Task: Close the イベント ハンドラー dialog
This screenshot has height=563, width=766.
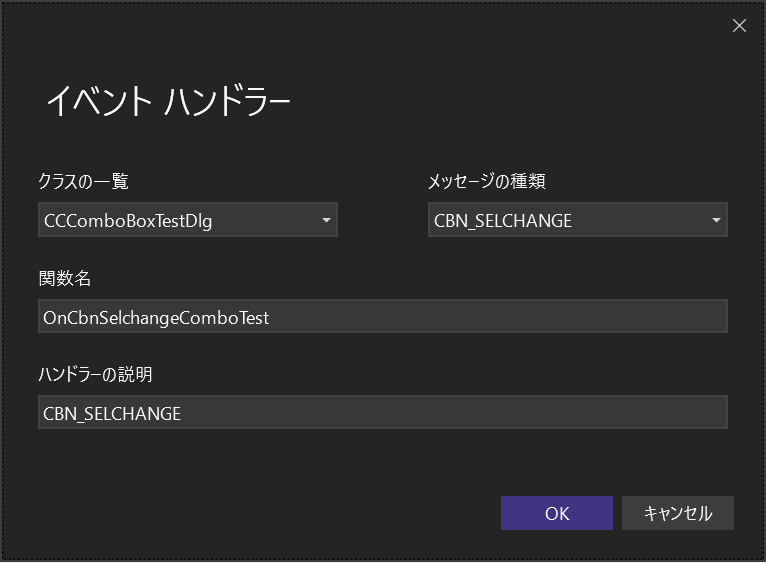Action: [739, 26]
